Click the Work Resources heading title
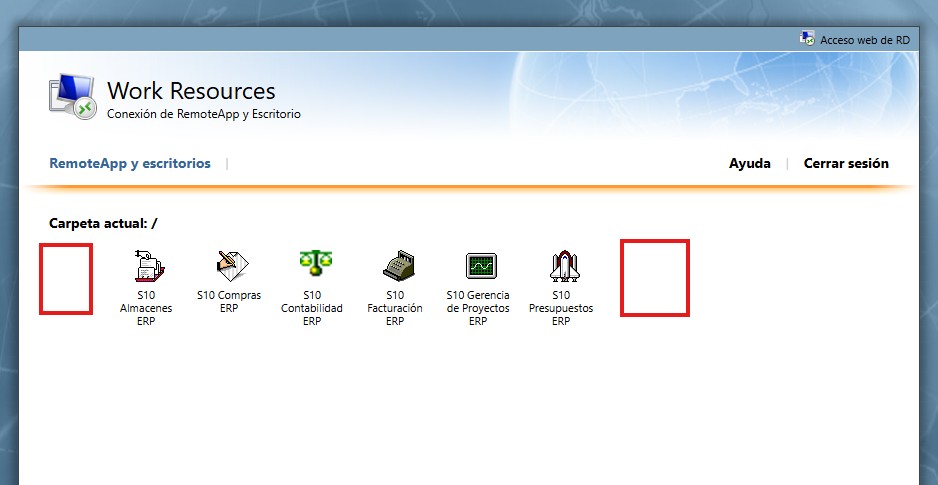Image resolution: width=938 pixels, height=485 pixels. [191, 91]
